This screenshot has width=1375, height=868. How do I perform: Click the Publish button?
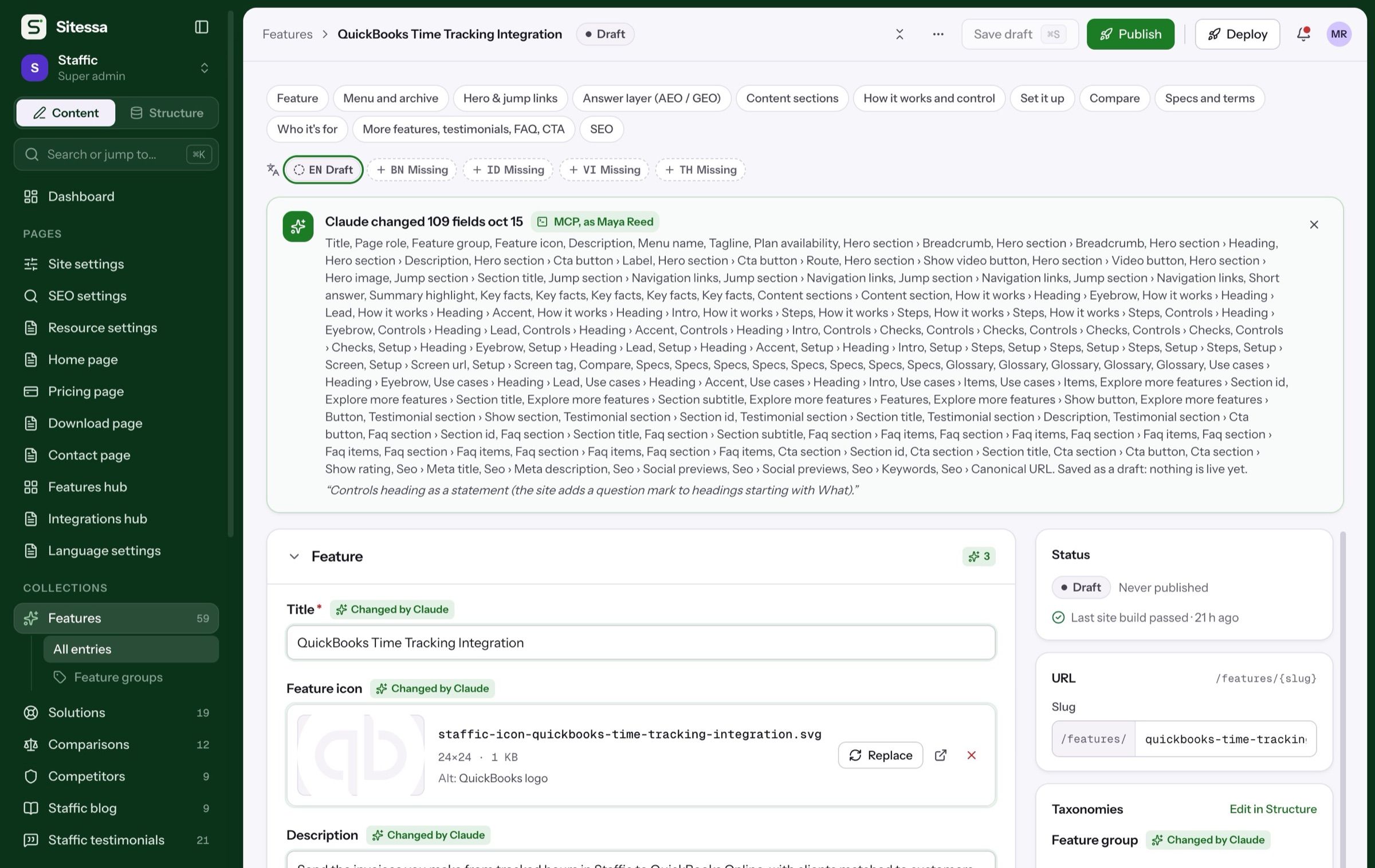(1130, 34)
